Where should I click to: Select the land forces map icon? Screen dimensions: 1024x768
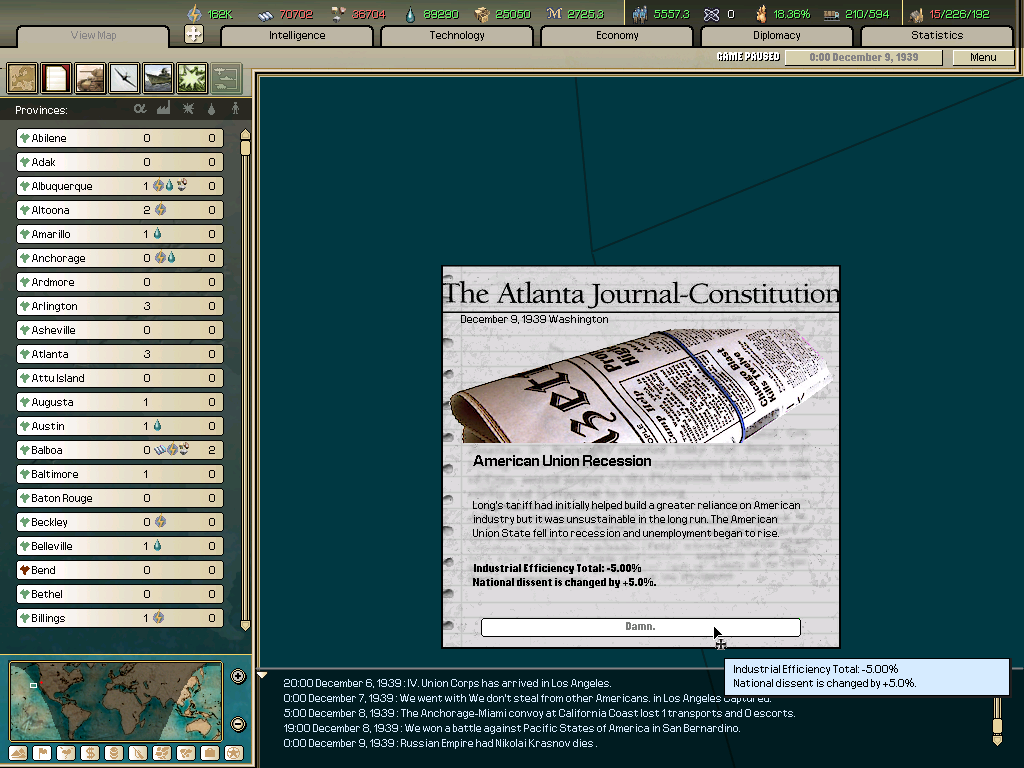(90, 78)
